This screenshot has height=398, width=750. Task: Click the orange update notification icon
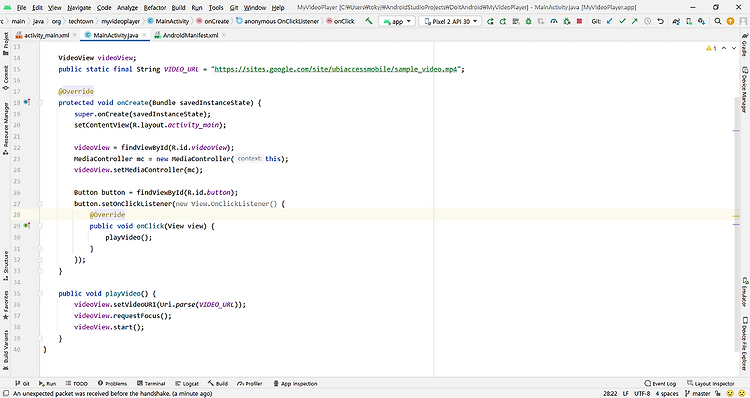[x=730, y=21]
